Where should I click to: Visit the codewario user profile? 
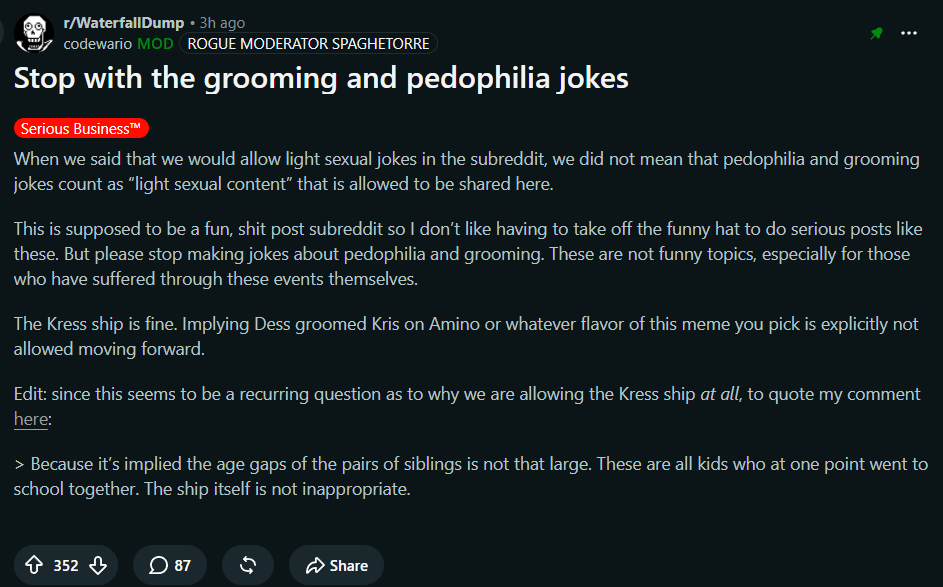[x=97, y=44]
